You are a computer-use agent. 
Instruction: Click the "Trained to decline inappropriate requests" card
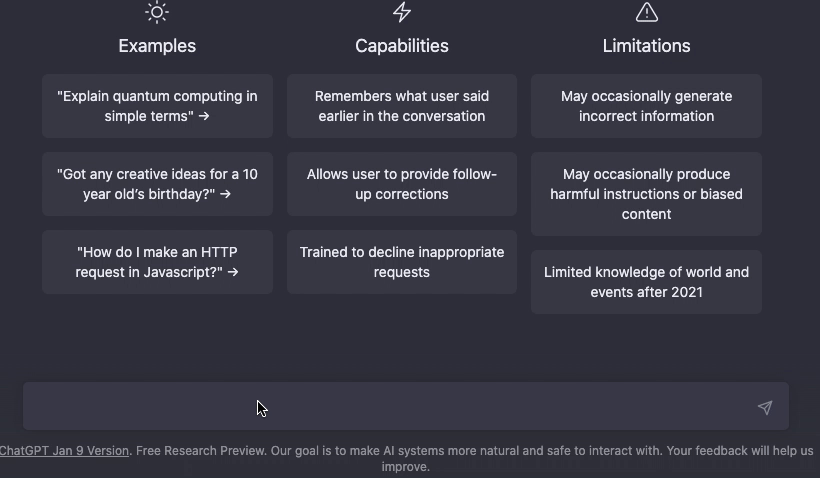click(x=402, y=261)
